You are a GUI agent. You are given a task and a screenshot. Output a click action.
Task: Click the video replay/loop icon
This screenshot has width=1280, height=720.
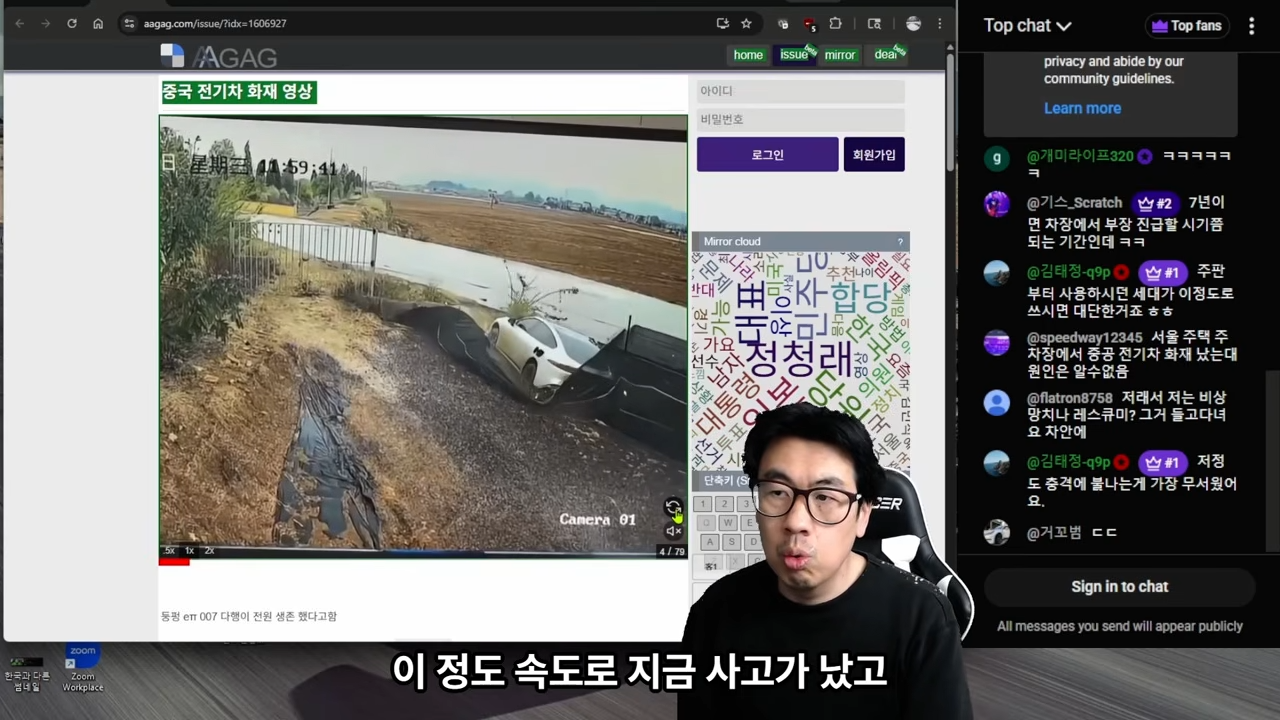click(x=673, y=507)
